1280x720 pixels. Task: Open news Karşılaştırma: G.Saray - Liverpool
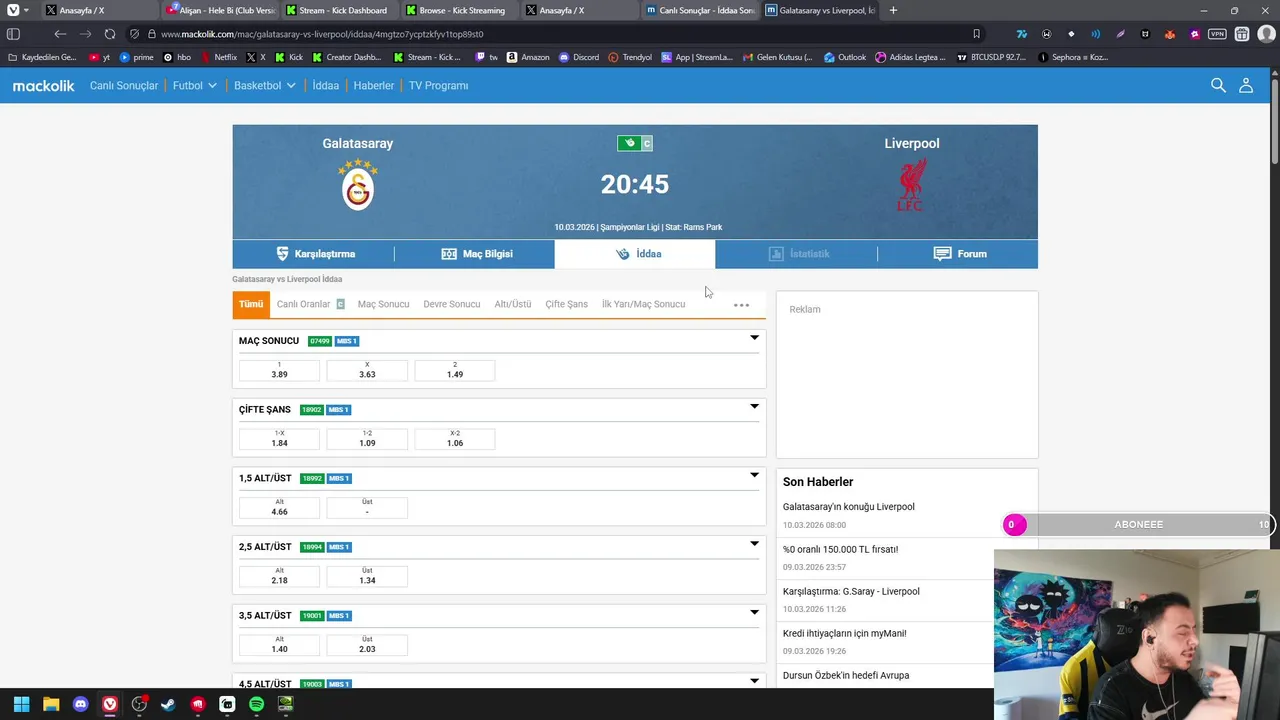tap(851, 591)
